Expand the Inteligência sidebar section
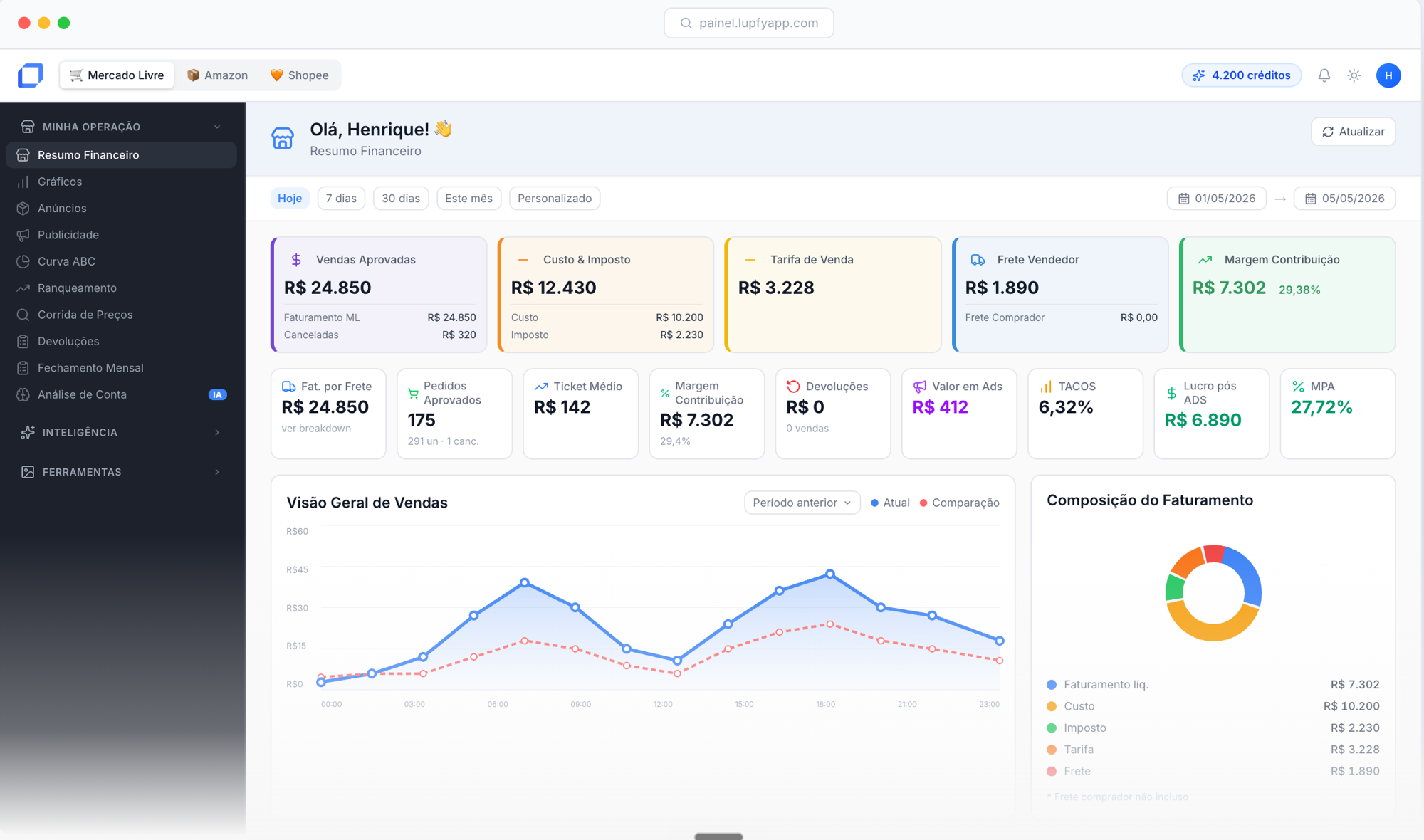The height and width of the screenshot is (840, 1424). click(x=121, y=432)
